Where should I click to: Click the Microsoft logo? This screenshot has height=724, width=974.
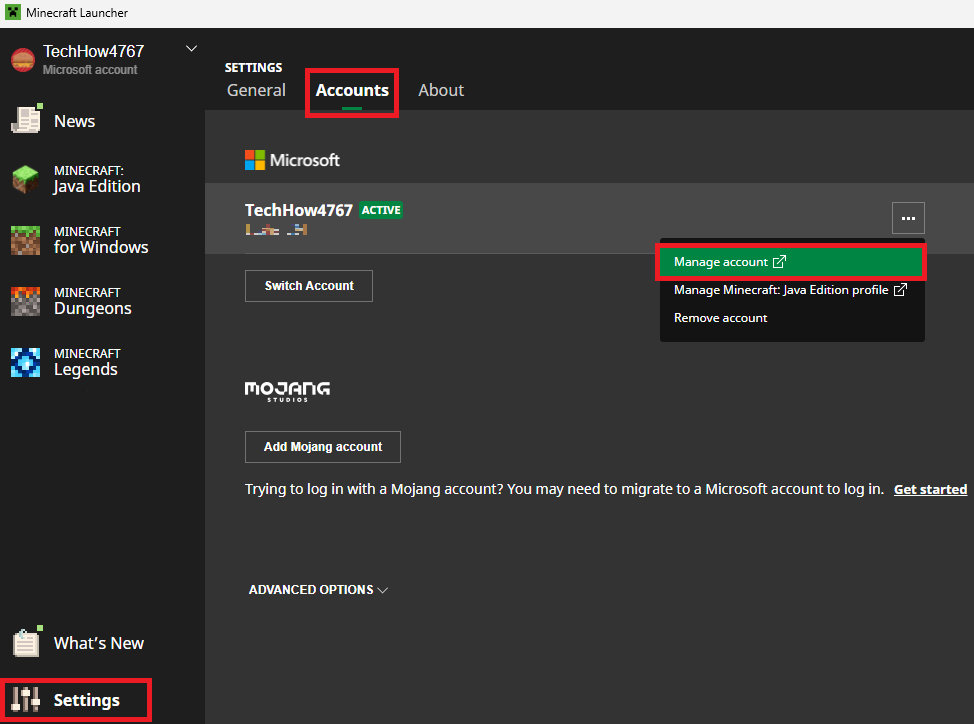[292, 160]
